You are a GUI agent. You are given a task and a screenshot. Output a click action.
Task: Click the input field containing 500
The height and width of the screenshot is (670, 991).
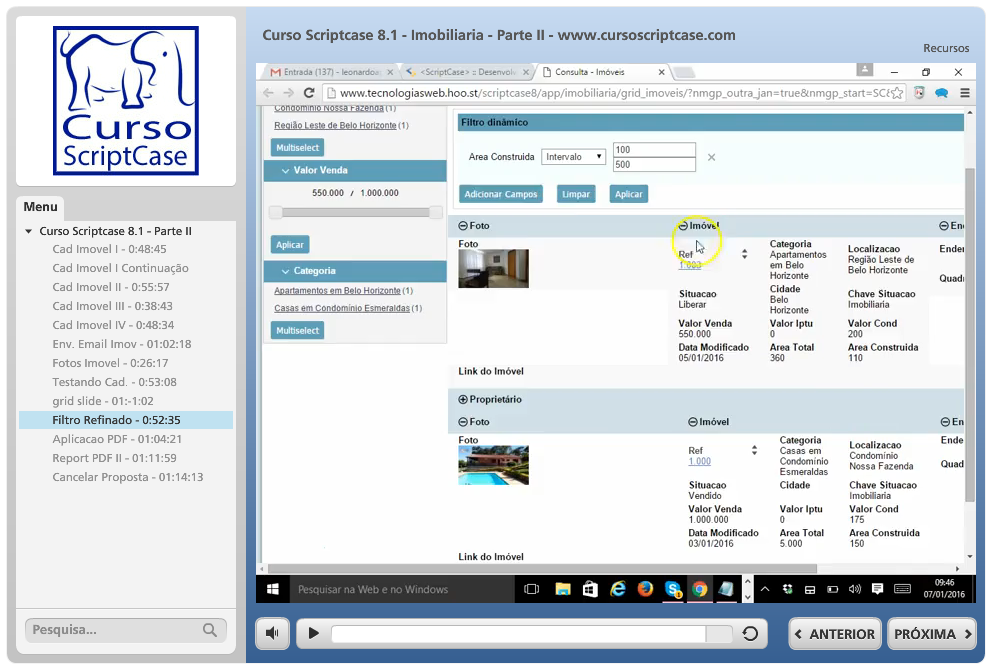[x=654, y=164]
